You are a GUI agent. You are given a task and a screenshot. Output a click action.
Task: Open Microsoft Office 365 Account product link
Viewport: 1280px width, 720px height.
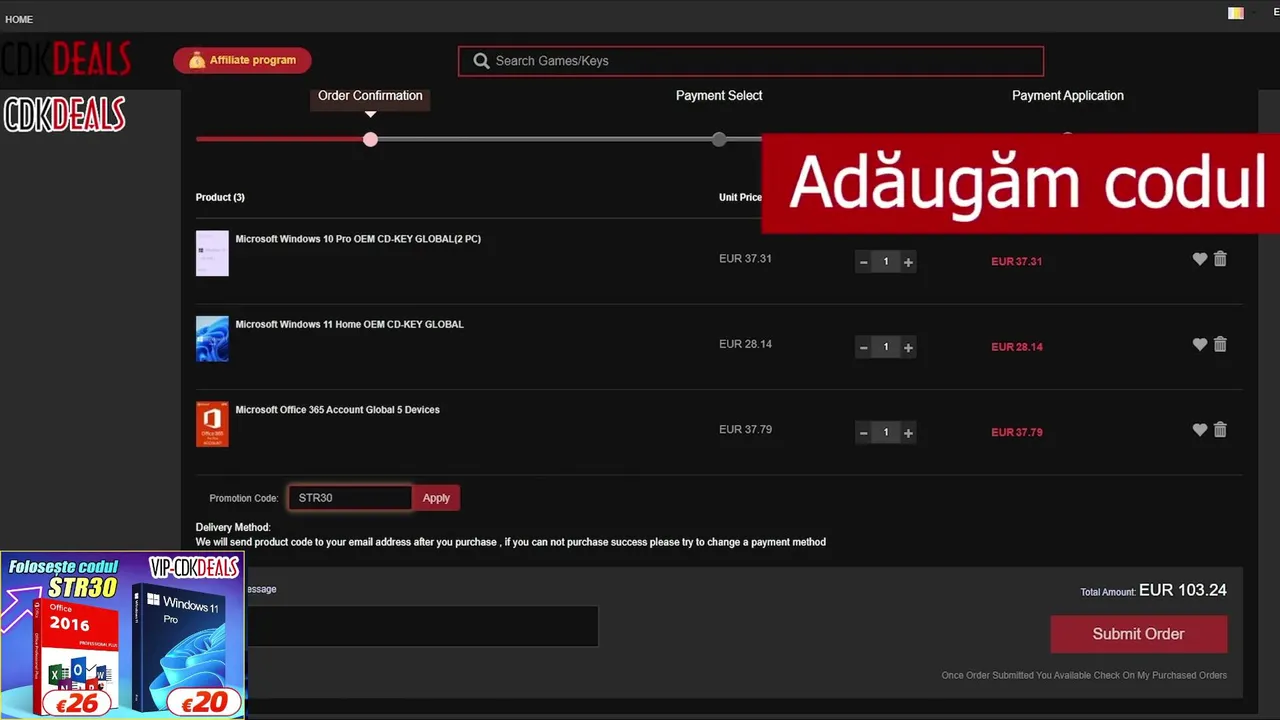(x=337, y=410)
